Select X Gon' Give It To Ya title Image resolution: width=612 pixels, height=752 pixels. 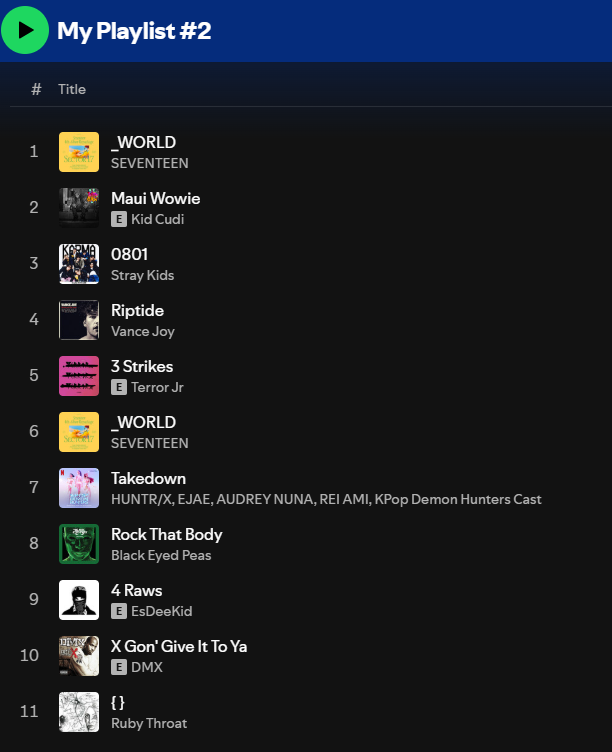[179, 646]
